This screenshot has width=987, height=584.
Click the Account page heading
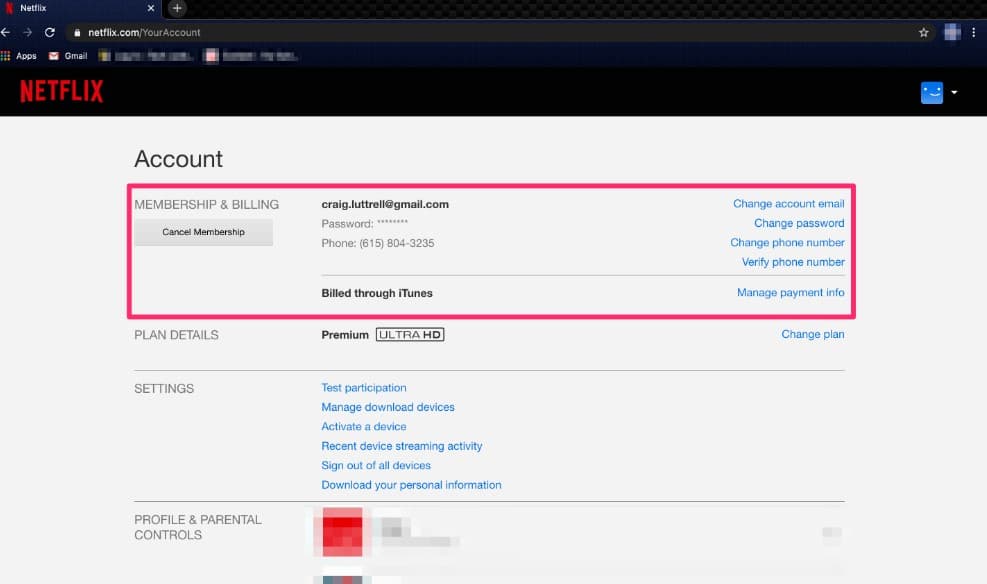tap(178, 159)
